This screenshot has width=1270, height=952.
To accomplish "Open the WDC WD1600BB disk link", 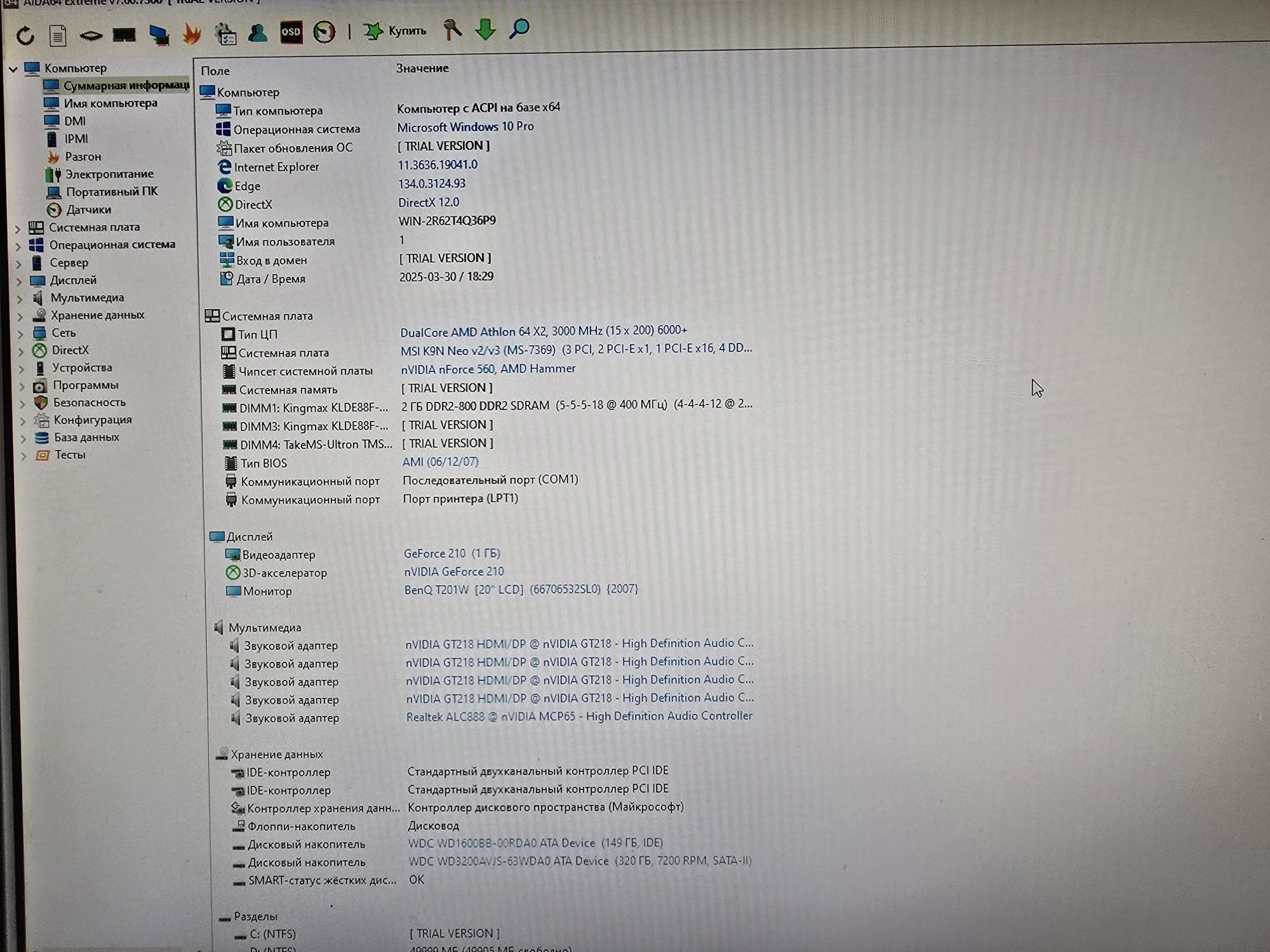I will click(x=535, y=843).
